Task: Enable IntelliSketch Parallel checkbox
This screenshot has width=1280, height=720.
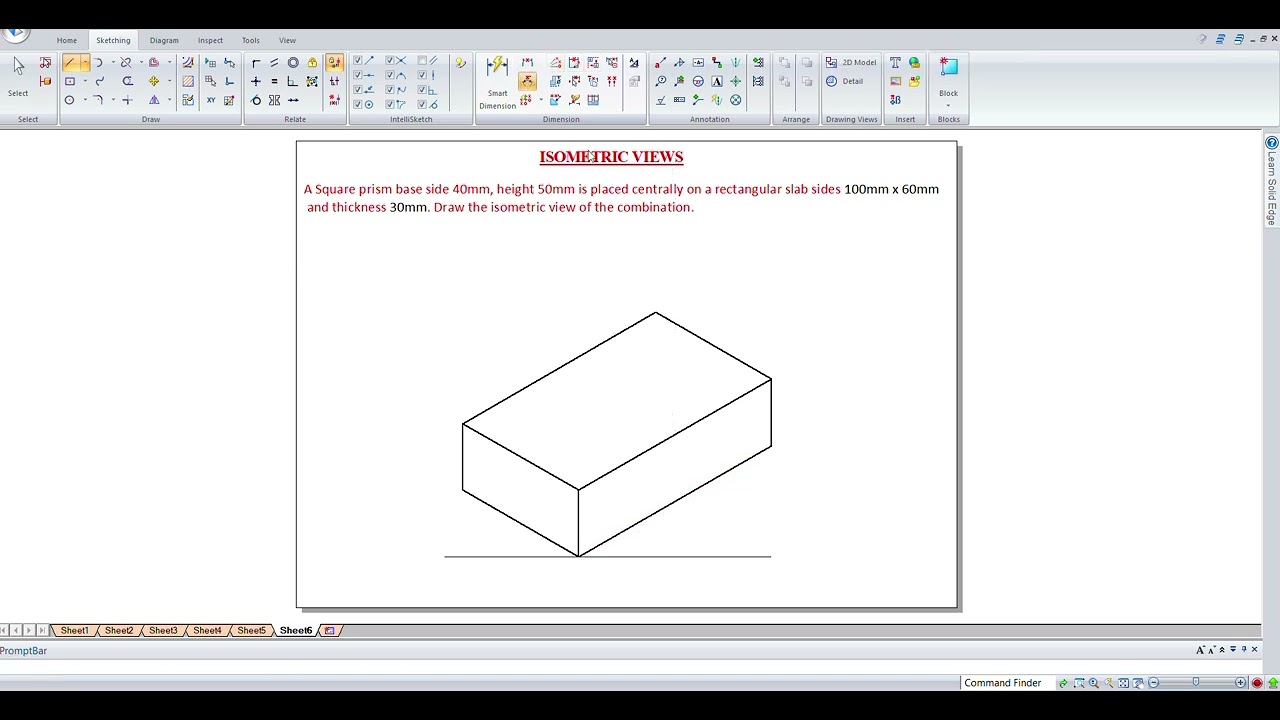Action: pos(422,61)
